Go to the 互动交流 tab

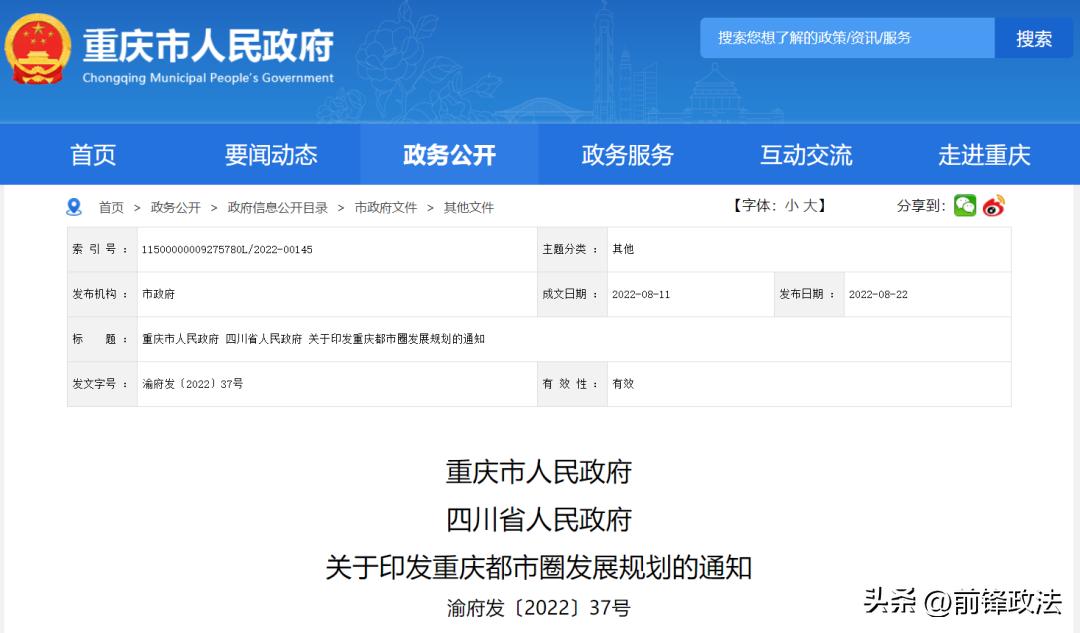[x=806, y=155]
